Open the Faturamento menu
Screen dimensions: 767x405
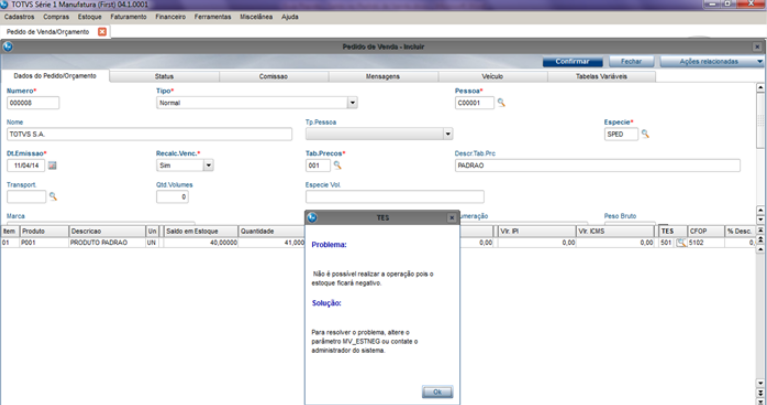click(x=129, y=17)
